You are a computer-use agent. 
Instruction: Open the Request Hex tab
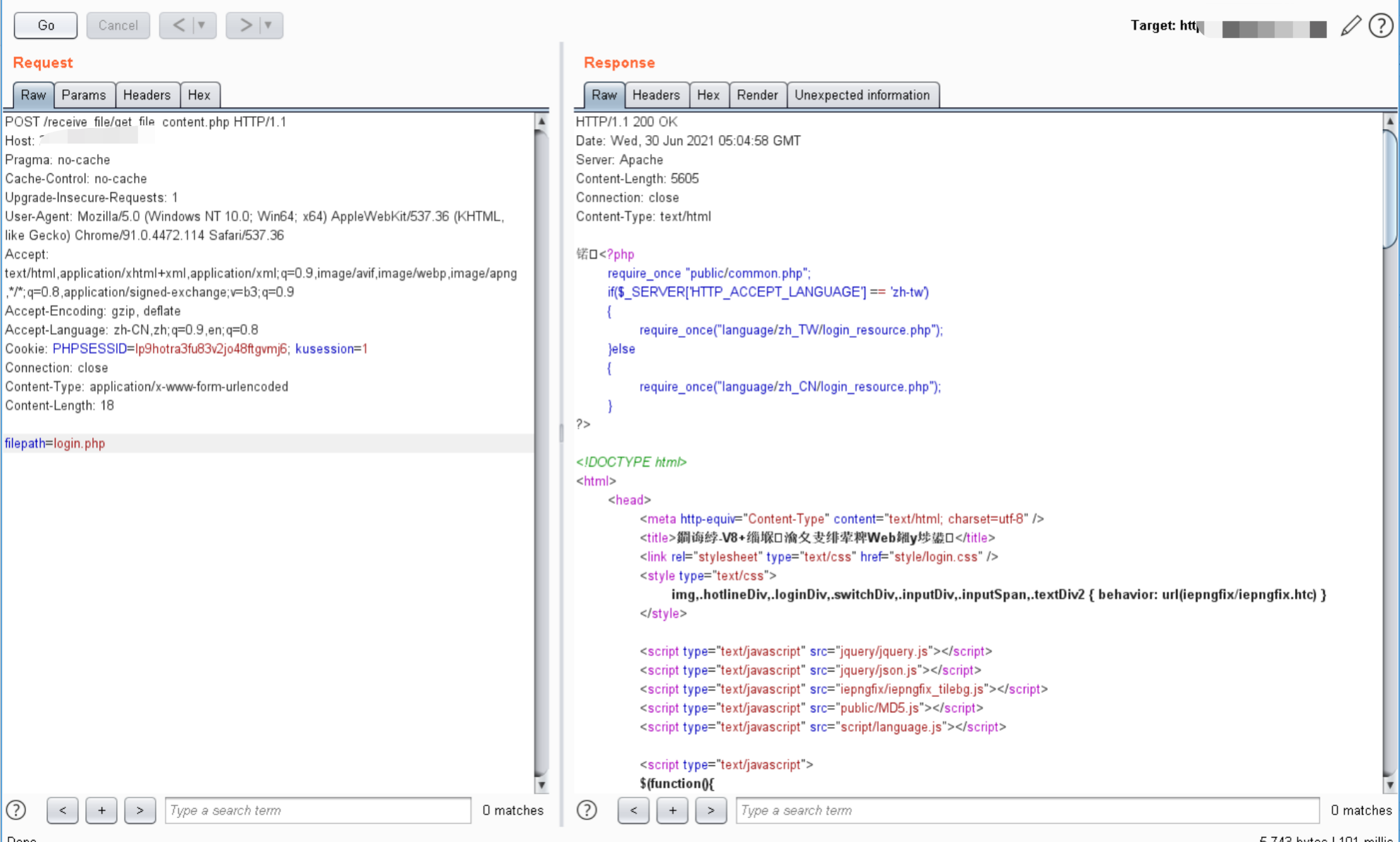(199, 95)
